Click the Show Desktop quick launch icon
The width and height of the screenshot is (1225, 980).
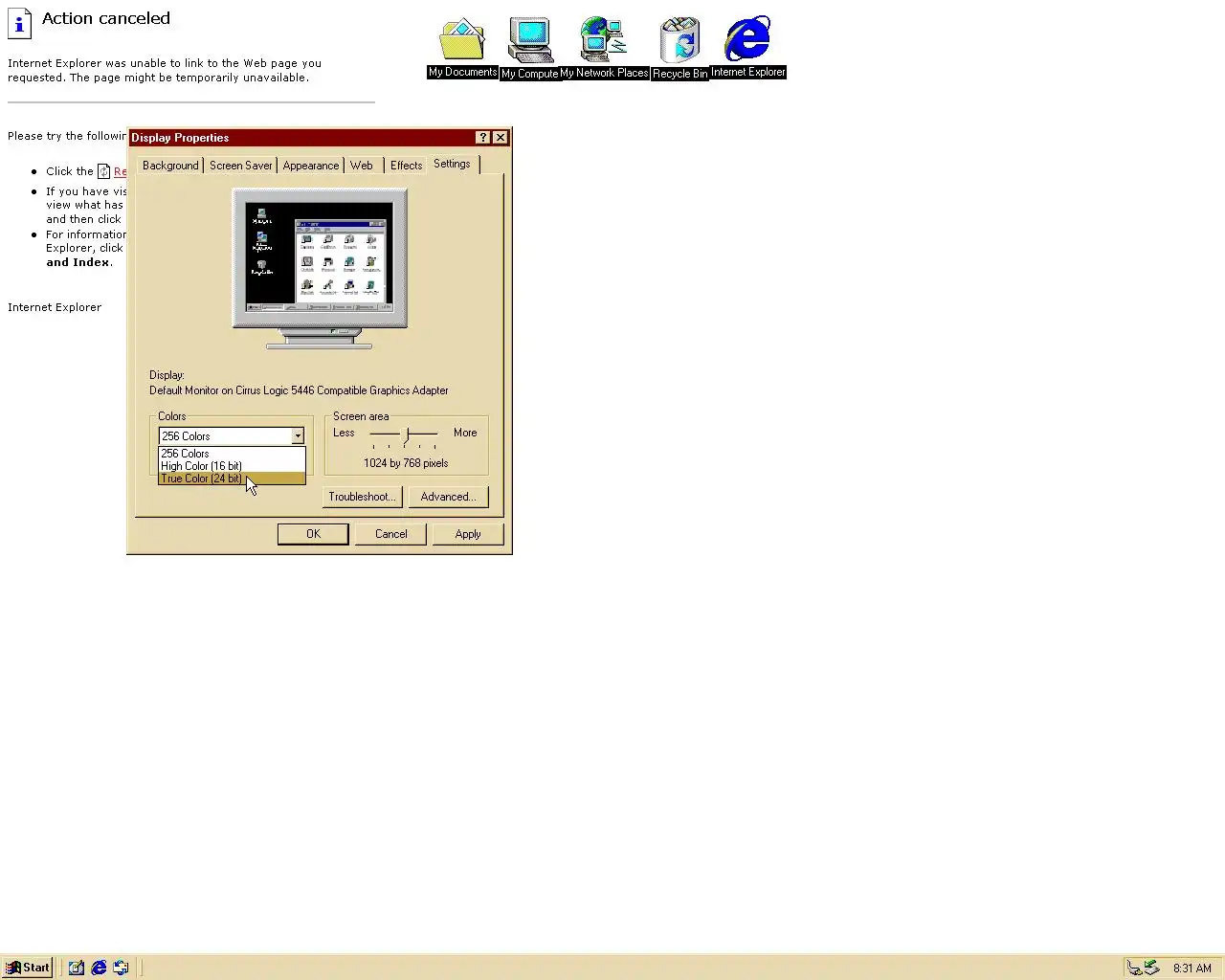(77, 968)
